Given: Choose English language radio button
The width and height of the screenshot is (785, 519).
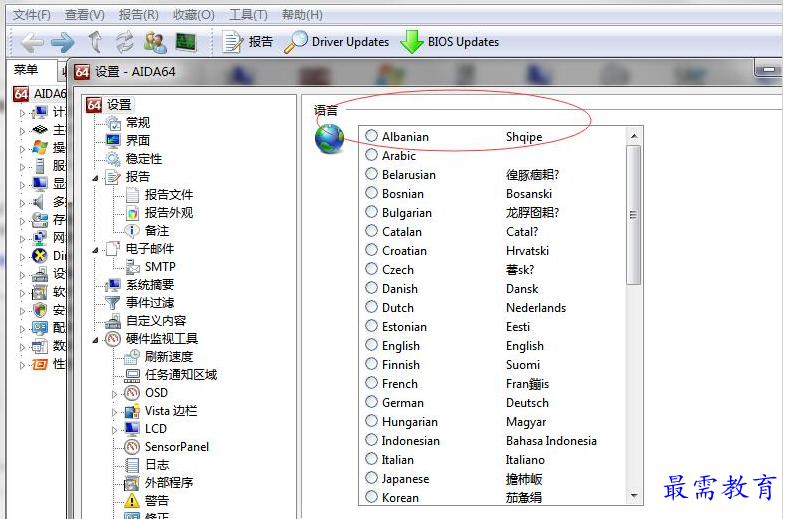Looking at the screenshot, I should point(371,345).
